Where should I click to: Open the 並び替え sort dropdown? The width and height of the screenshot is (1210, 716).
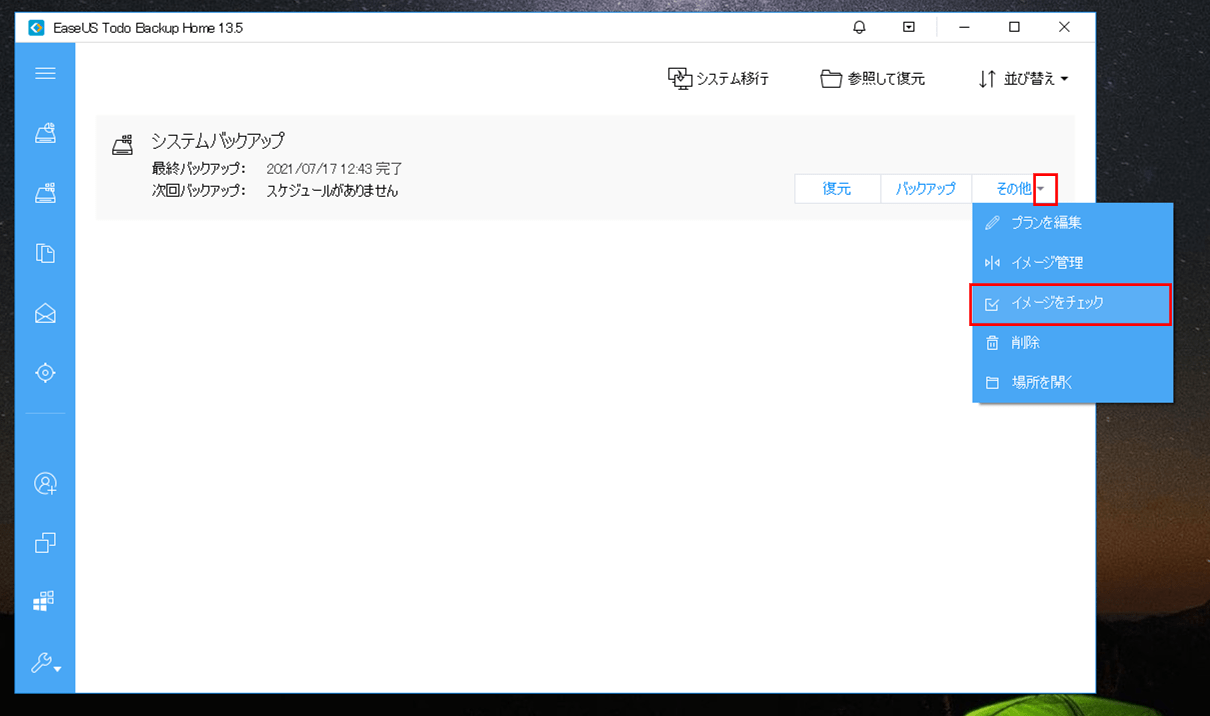click(x=1023, y=79)
